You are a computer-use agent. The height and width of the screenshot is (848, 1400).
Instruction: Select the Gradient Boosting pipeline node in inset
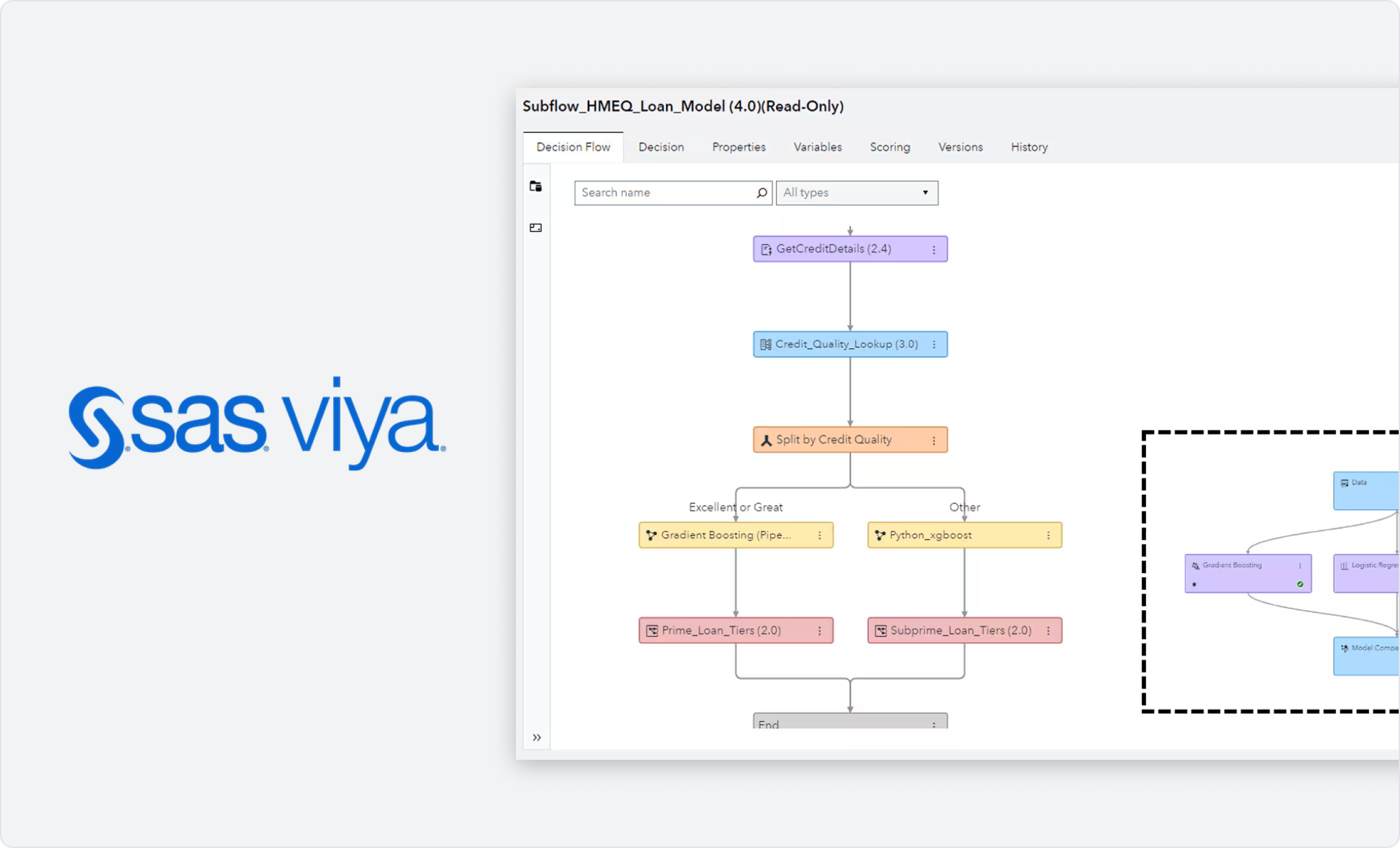(x=1248, y=573)
